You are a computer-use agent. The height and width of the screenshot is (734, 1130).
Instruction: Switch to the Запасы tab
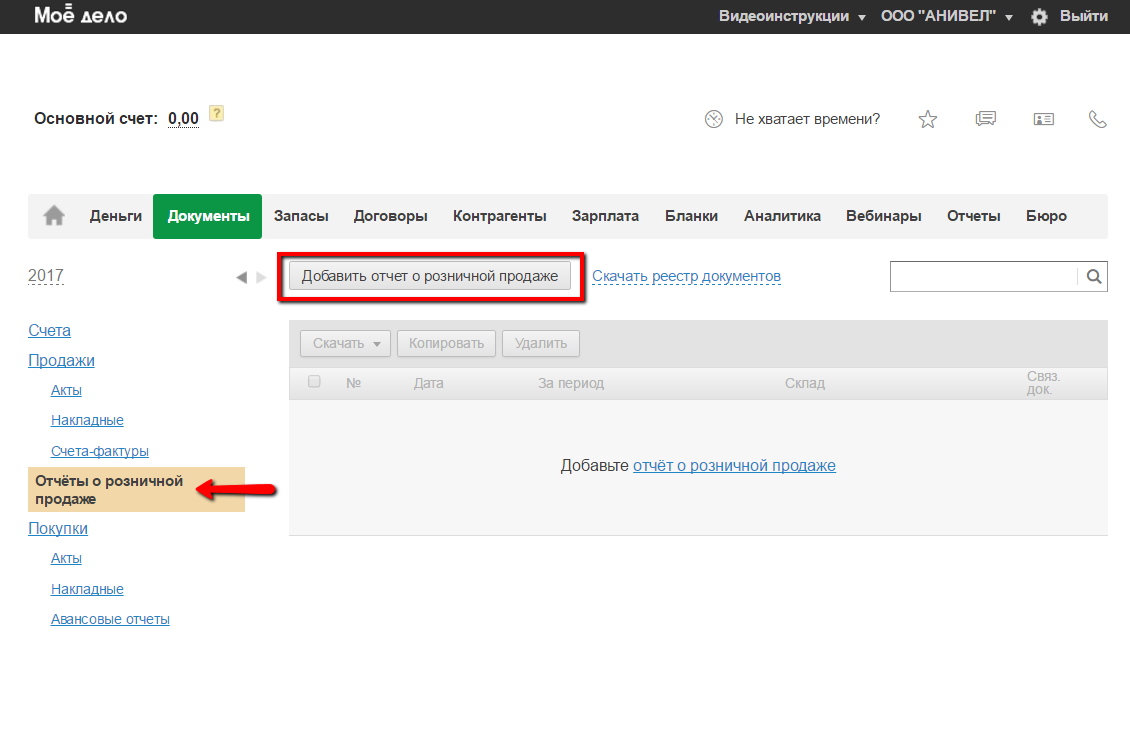pos(301,216)
